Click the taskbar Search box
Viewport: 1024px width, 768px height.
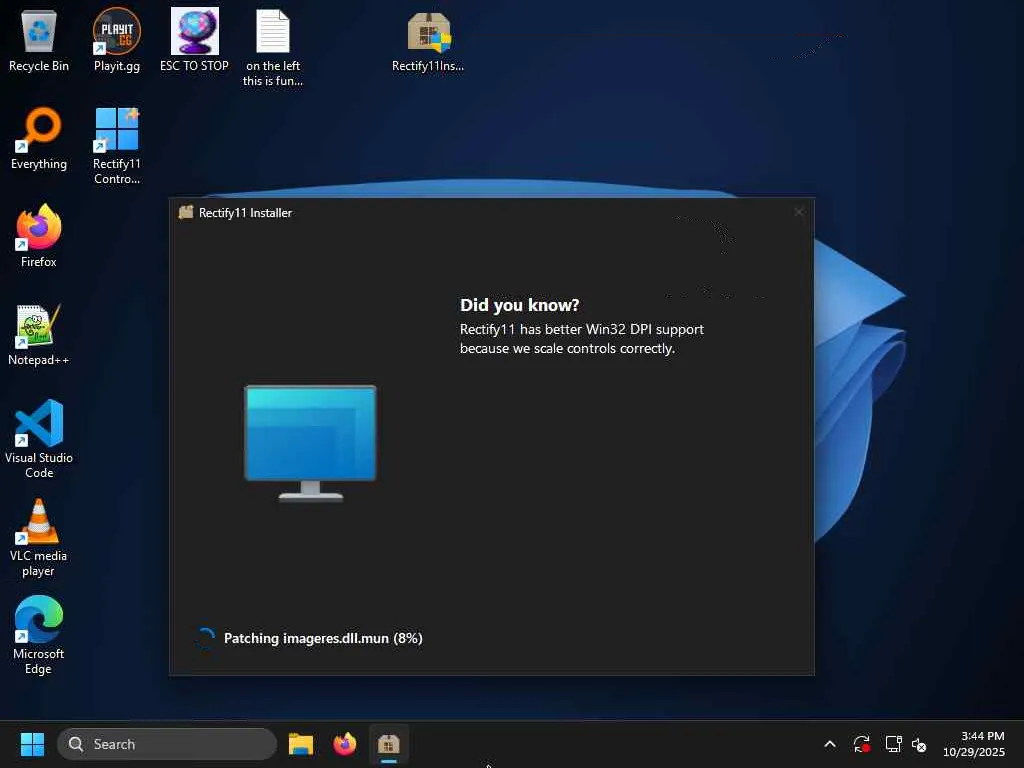[167, 744]
